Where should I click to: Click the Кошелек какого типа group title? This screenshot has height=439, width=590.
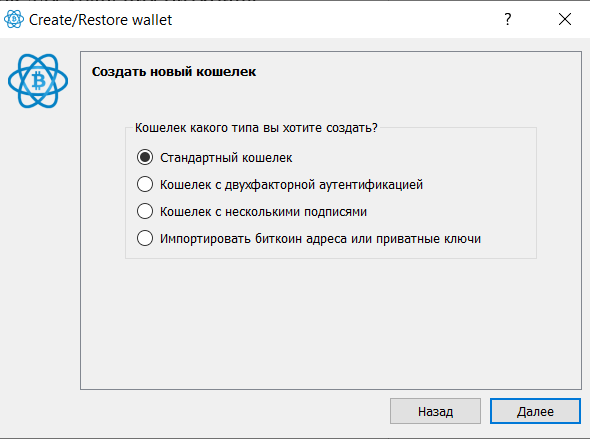point(256,128)
